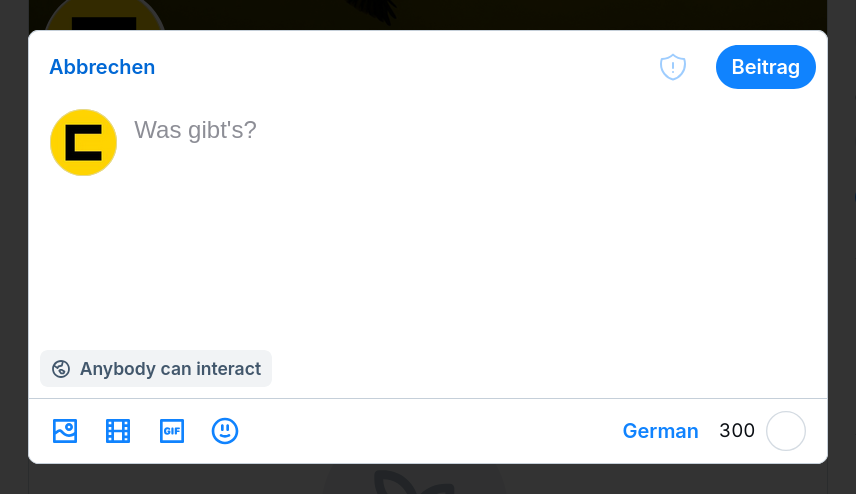
Task: Click the dimmed backdrop left of dialog
Action: [14, 246]
